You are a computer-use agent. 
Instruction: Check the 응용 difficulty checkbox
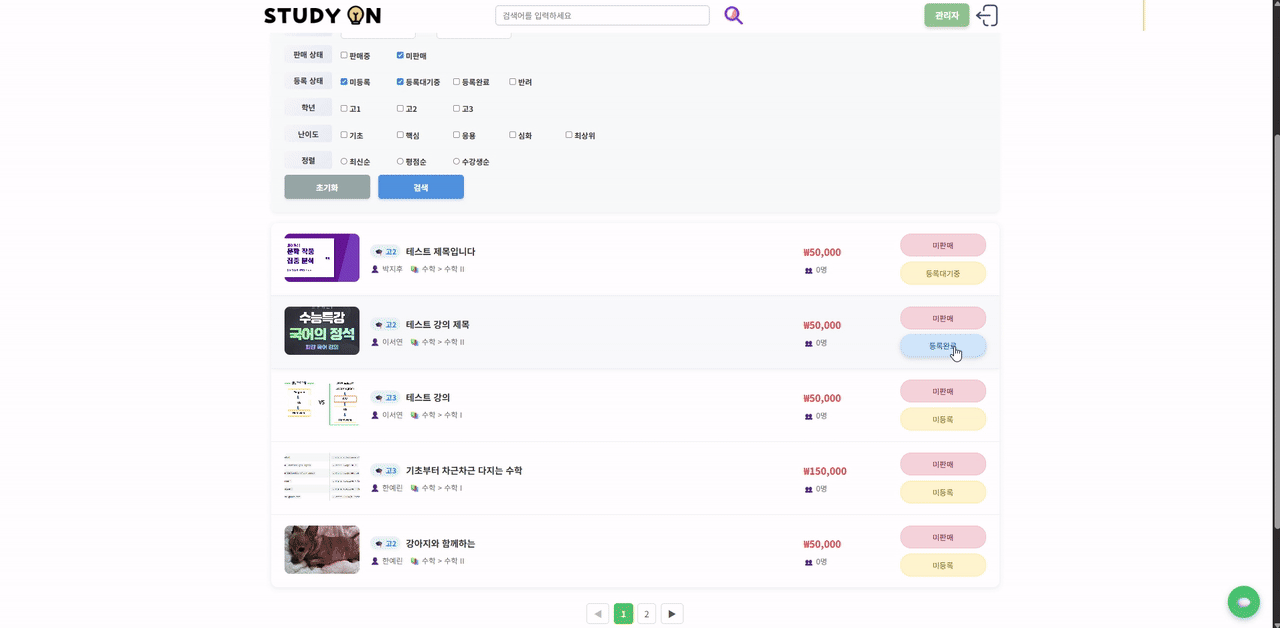pos(456,135)
